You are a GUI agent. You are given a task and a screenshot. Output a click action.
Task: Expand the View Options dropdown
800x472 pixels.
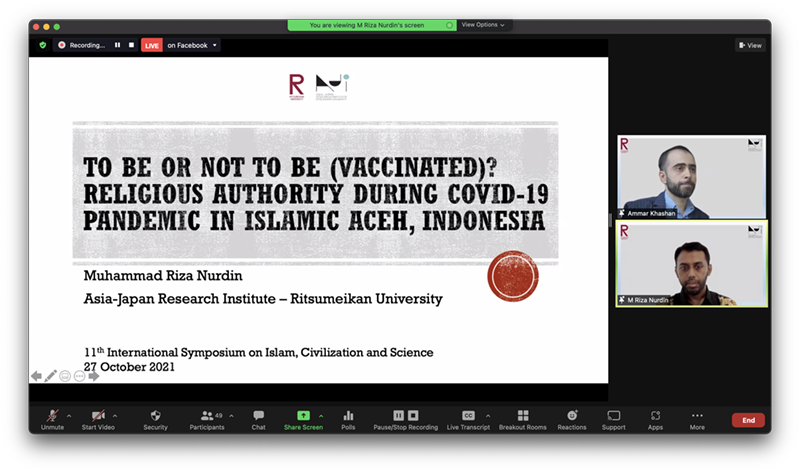(483, 25)
